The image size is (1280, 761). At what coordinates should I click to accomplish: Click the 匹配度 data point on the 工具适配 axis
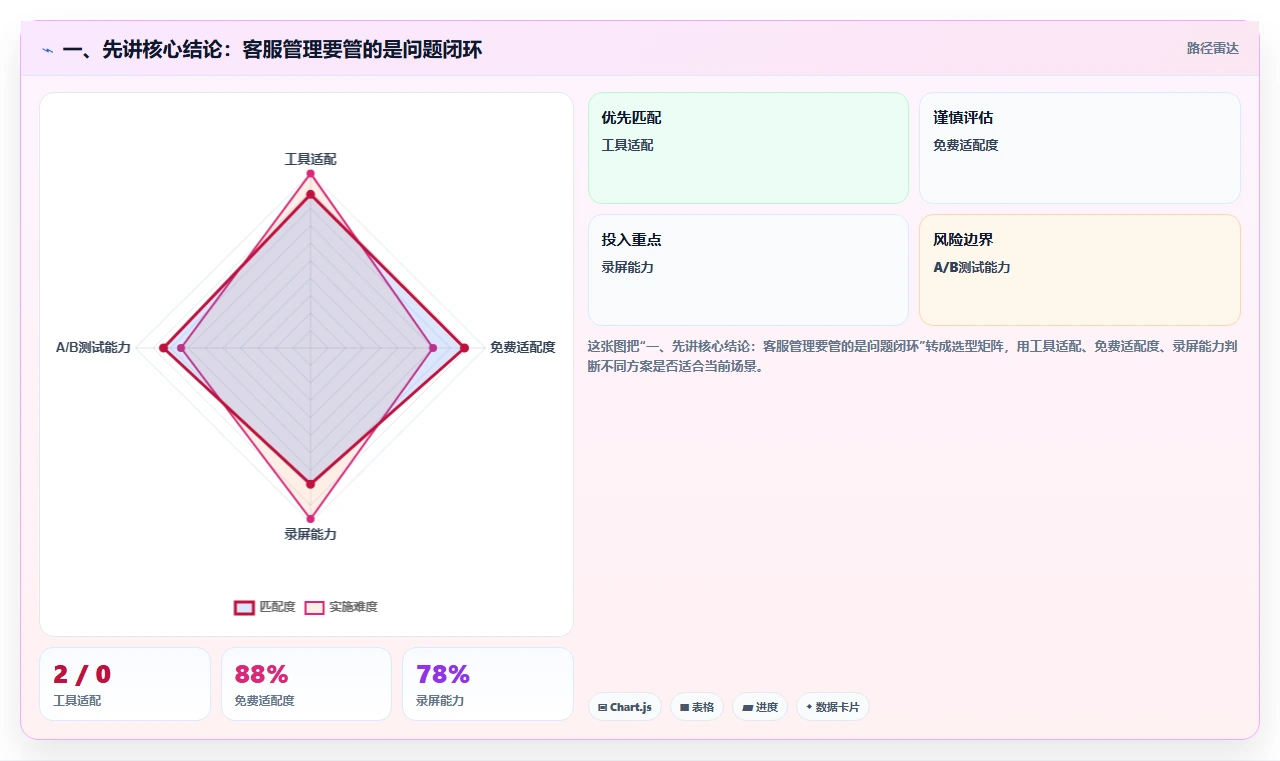(310, 194)
